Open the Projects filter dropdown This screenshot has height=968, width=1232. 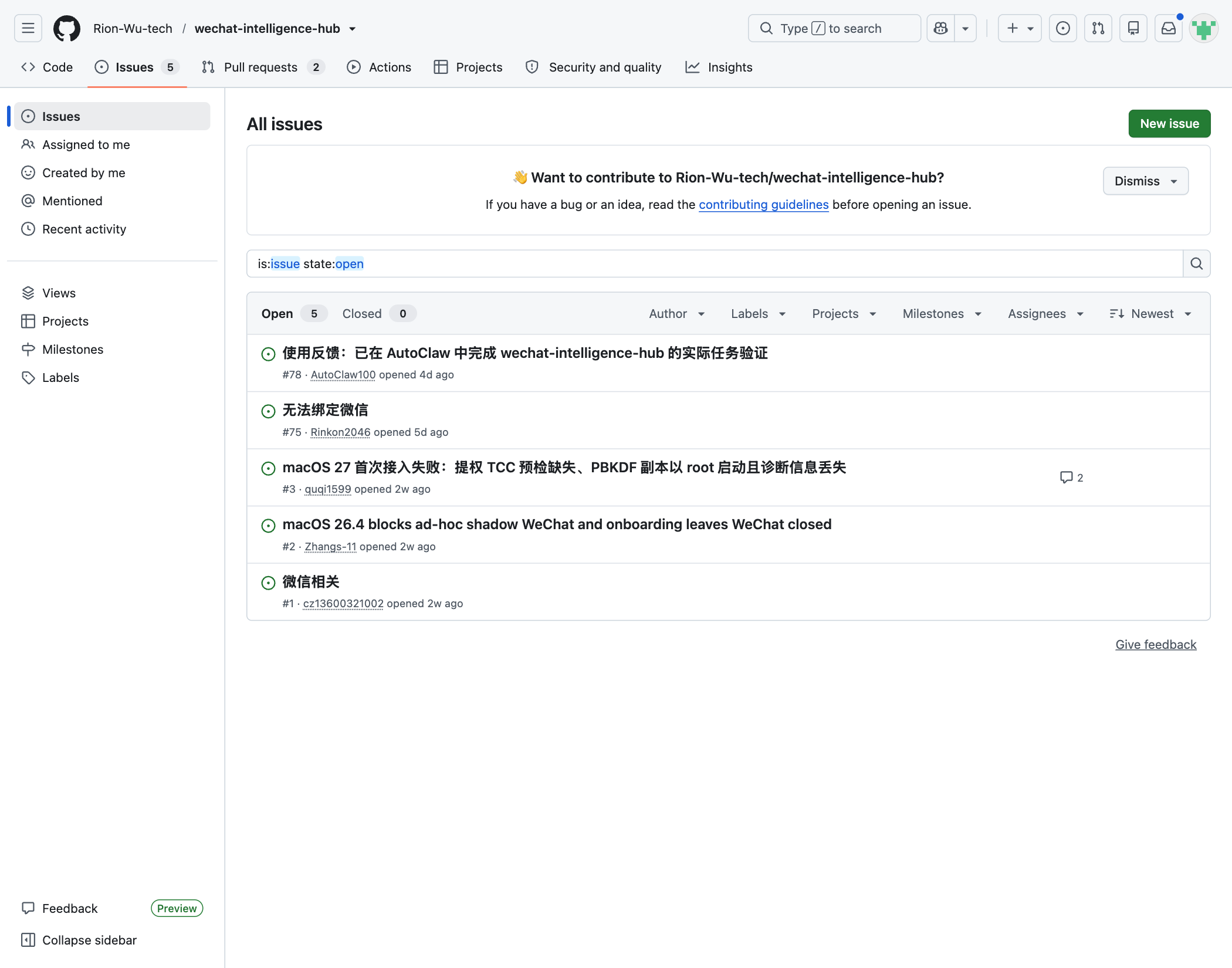(x=844, y=314)
